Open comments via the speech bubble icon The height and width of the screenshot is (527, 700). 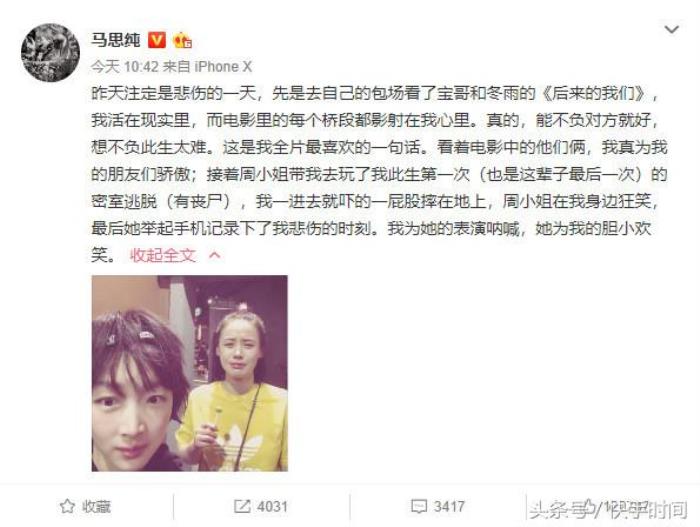point(419,506)
